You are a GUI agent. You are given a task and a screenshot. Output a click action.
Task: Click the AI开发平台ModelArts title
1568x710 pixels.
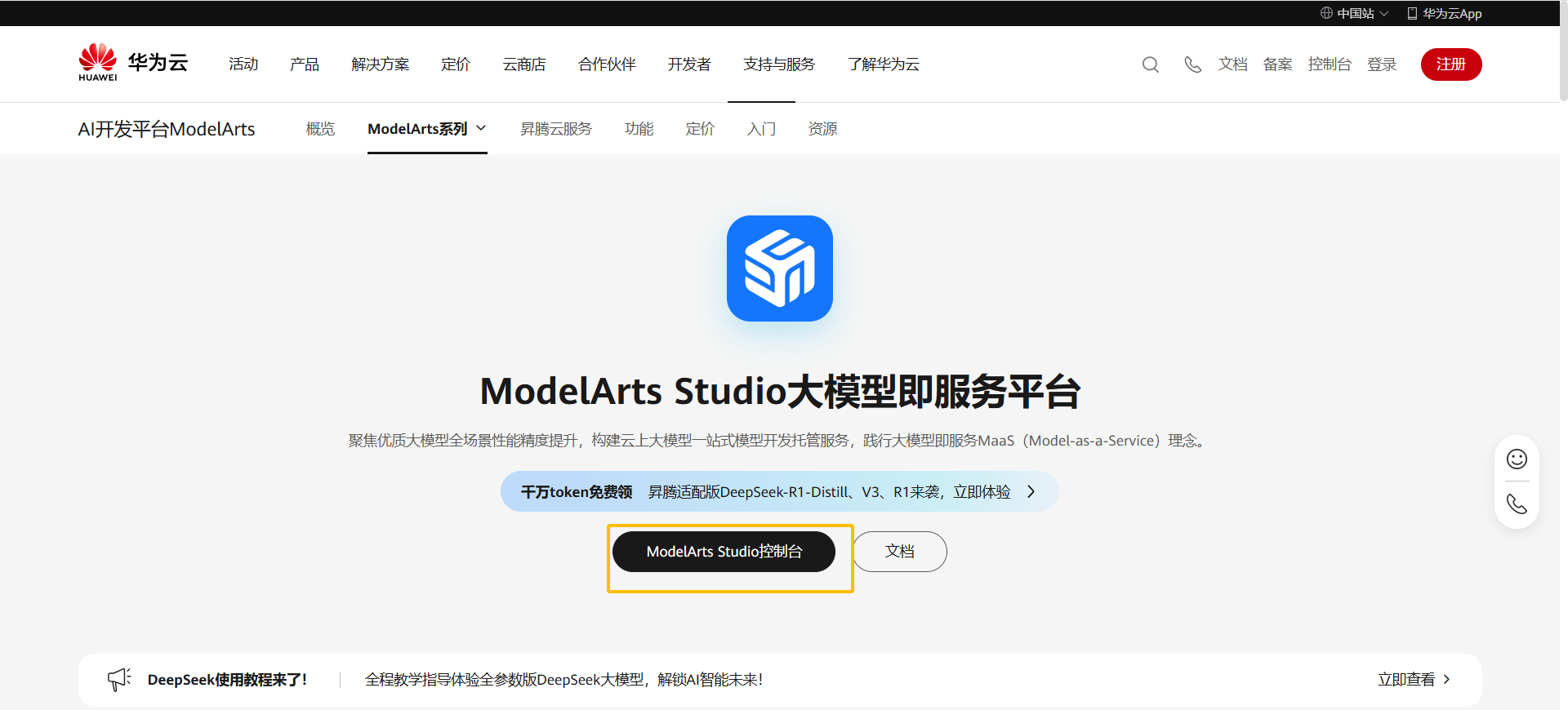click(167, 129)
